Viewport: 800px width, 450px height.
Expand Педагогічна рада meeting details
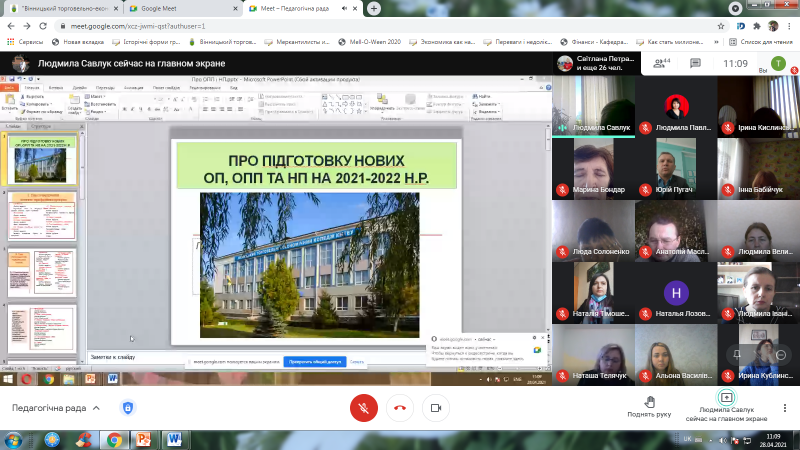(56, 408)
